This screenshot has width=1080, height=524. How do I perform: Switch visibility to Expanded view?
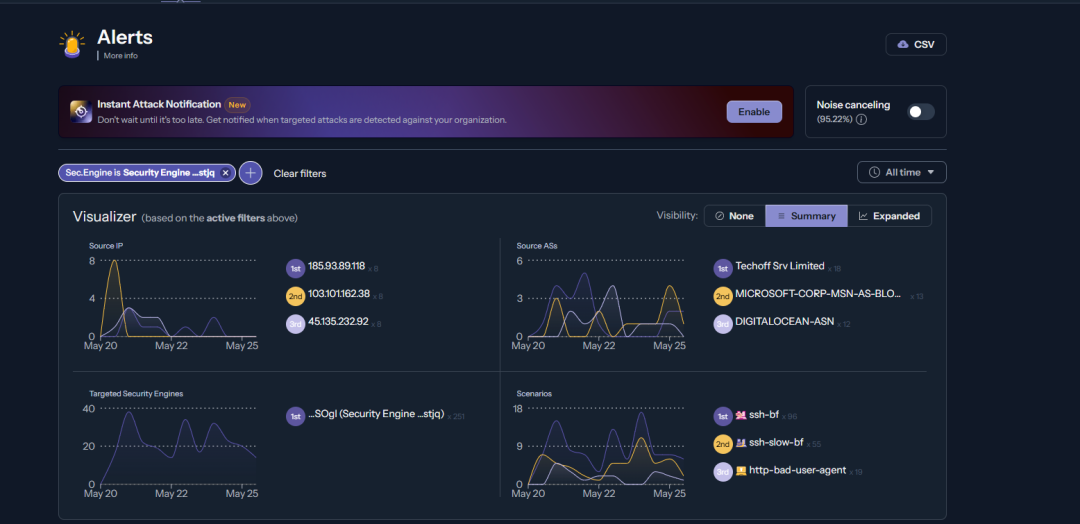[x=889, y=216]
